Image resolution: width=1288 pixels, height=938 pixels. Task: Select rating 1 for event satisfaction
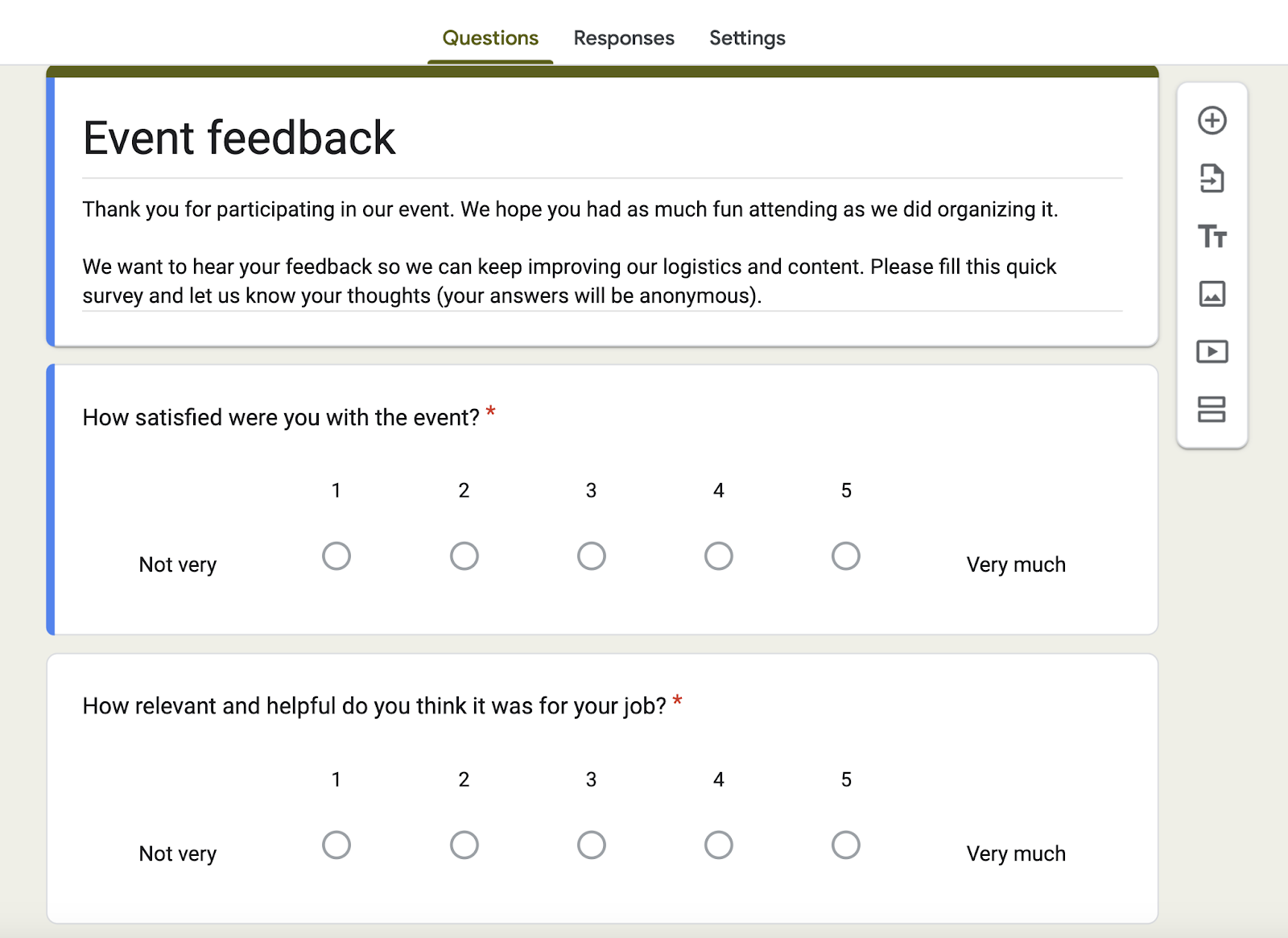coord(336,556)
